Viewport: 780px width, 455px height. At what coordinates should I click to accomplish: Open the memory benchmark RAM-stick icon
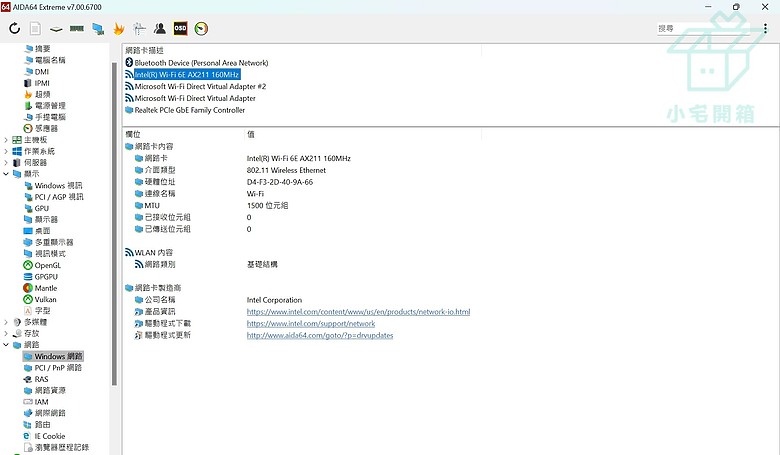click(x=77, y=28)
